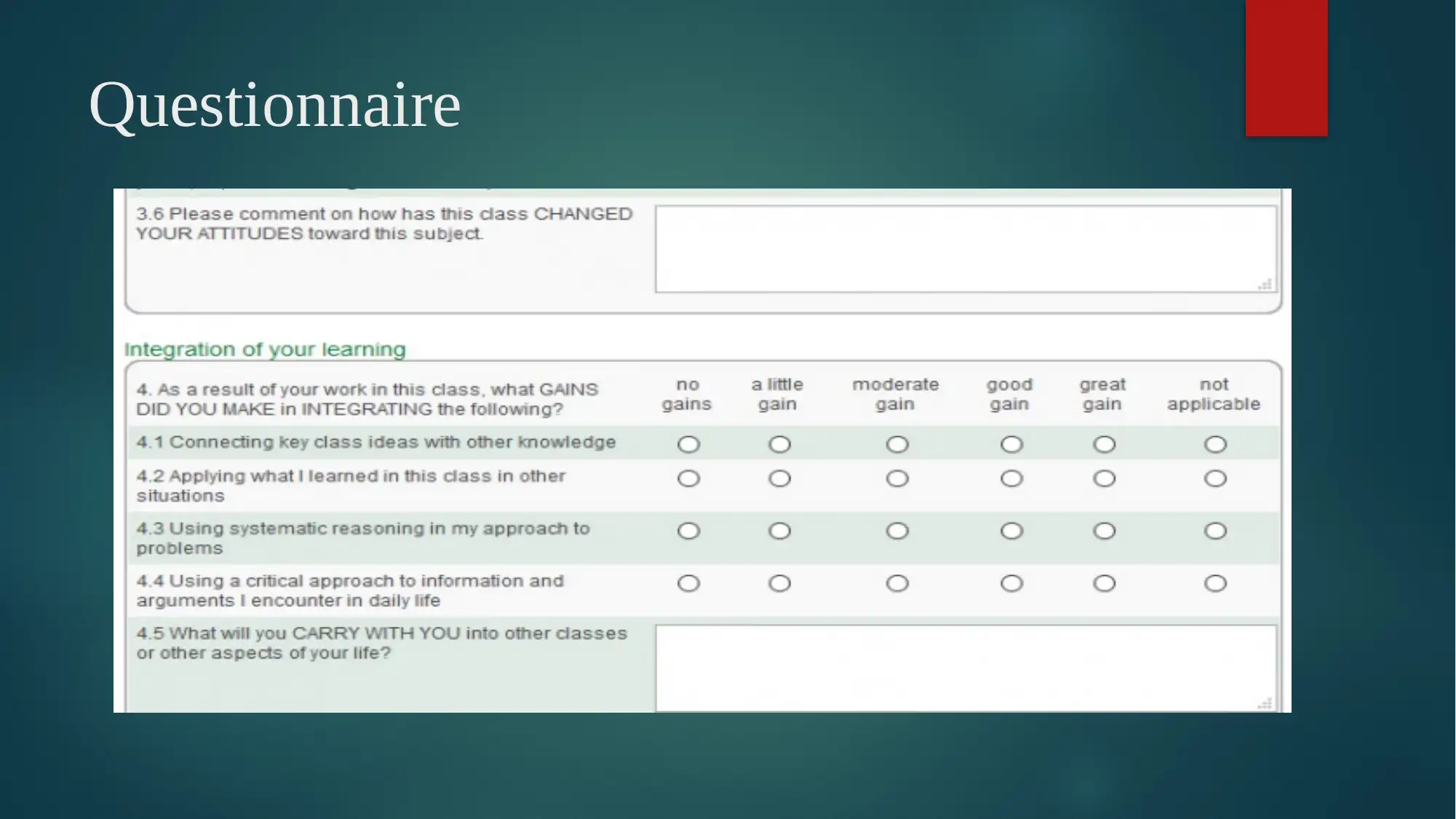Select 'a little gain' for question 4.2
The width and height of the screenshot is (1456, 819).
tap(779, 478)
